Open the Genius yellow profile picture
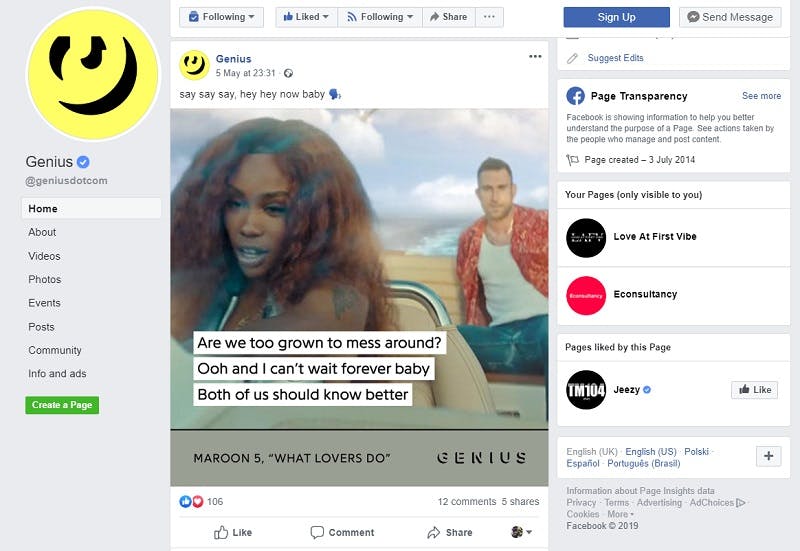Viewport: 800px width, 551px height. (93, 75)
